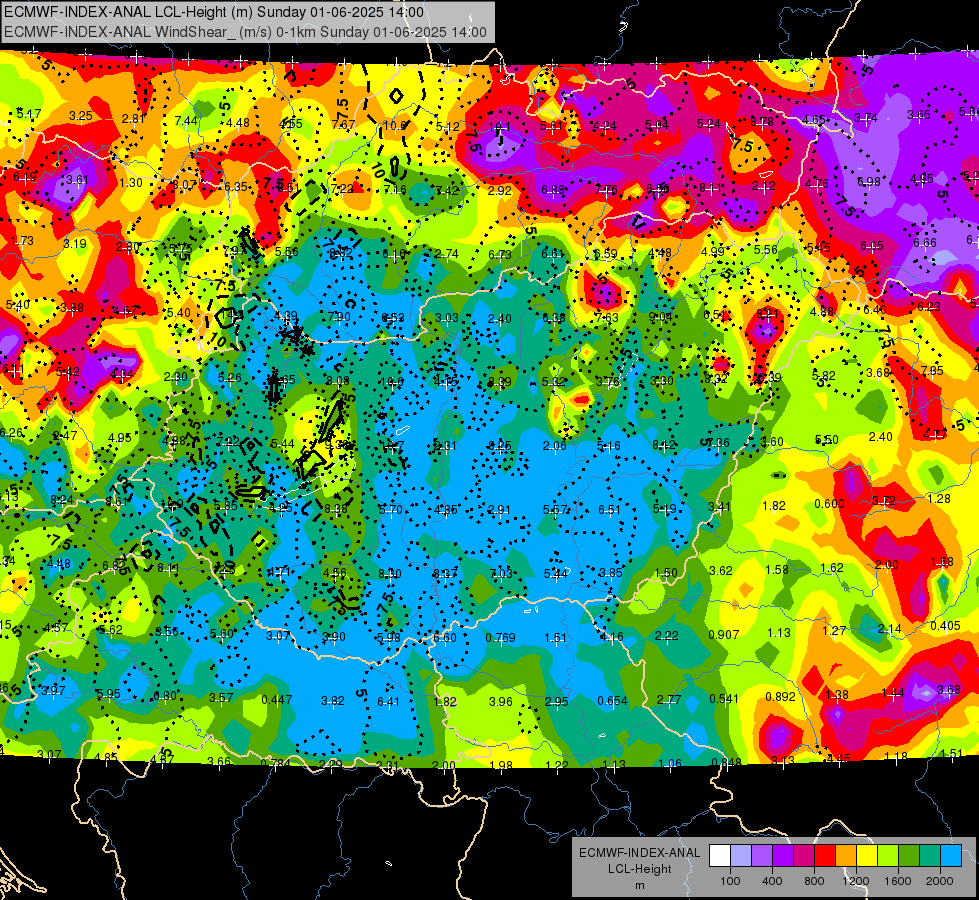
Task: Click the map value 0.769
Action: point(501,638)
